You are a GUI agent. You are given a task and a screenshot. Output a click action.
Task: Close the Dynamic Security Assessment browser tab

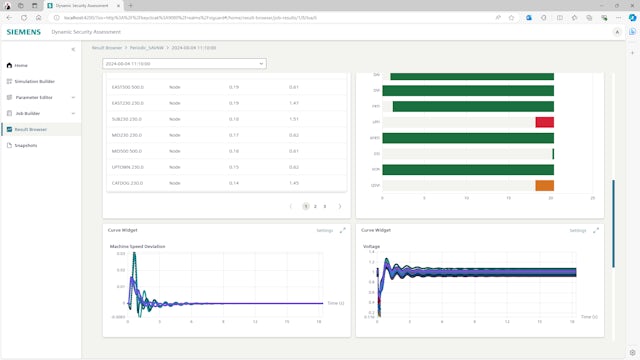[x=118, y=6]
